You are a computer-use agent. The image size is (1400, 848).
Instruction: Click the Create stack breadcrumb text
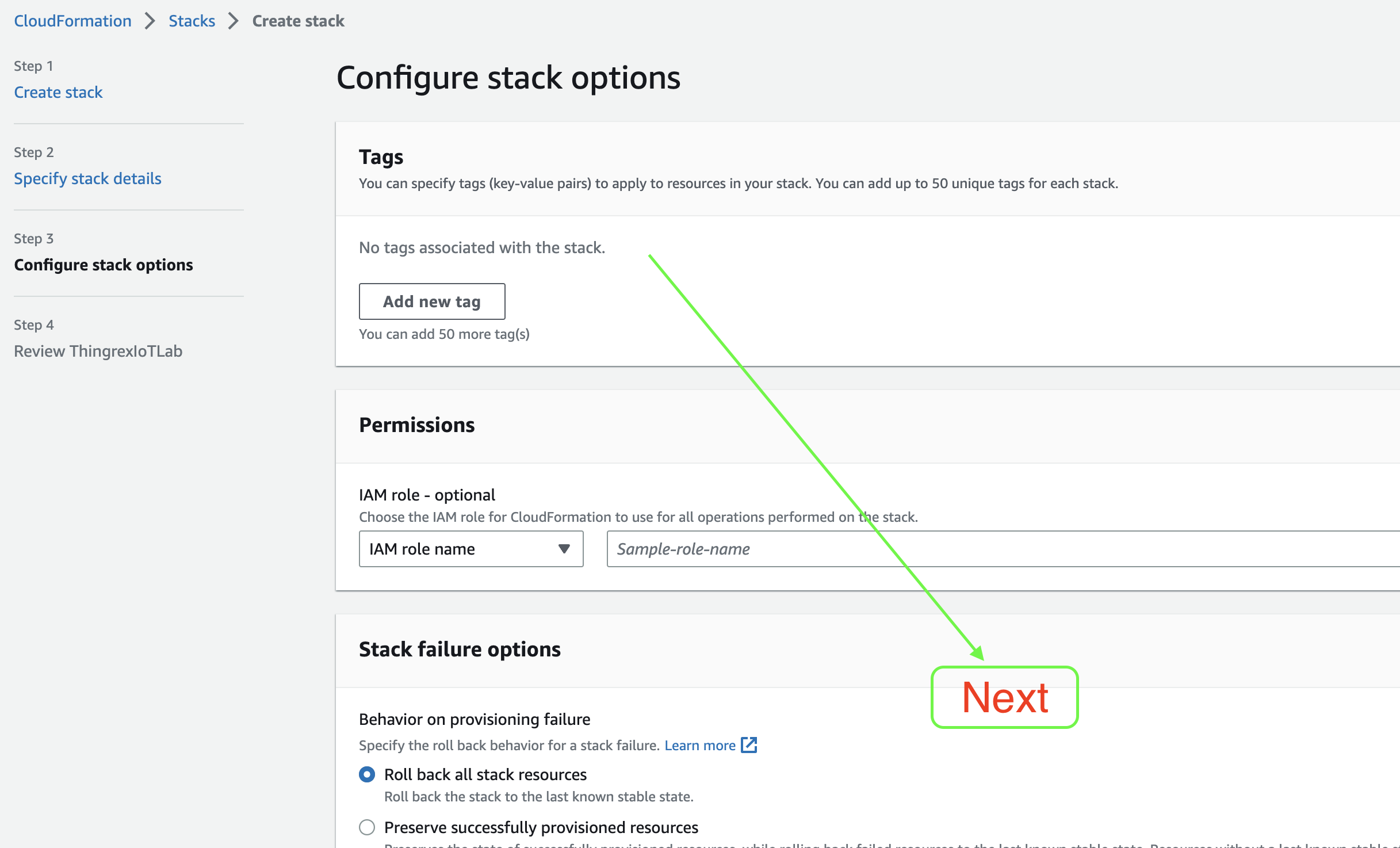pos(299,21)
